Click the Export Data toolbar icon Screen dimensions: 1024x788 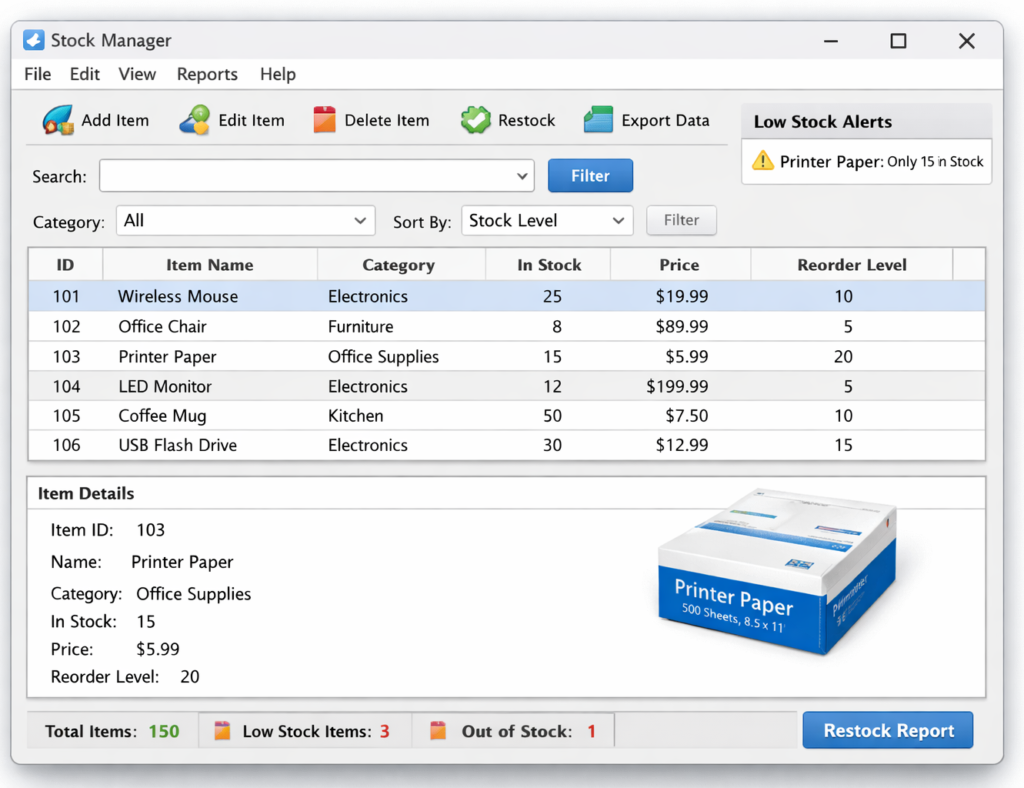pyautogui.click(x=598, y=120)
